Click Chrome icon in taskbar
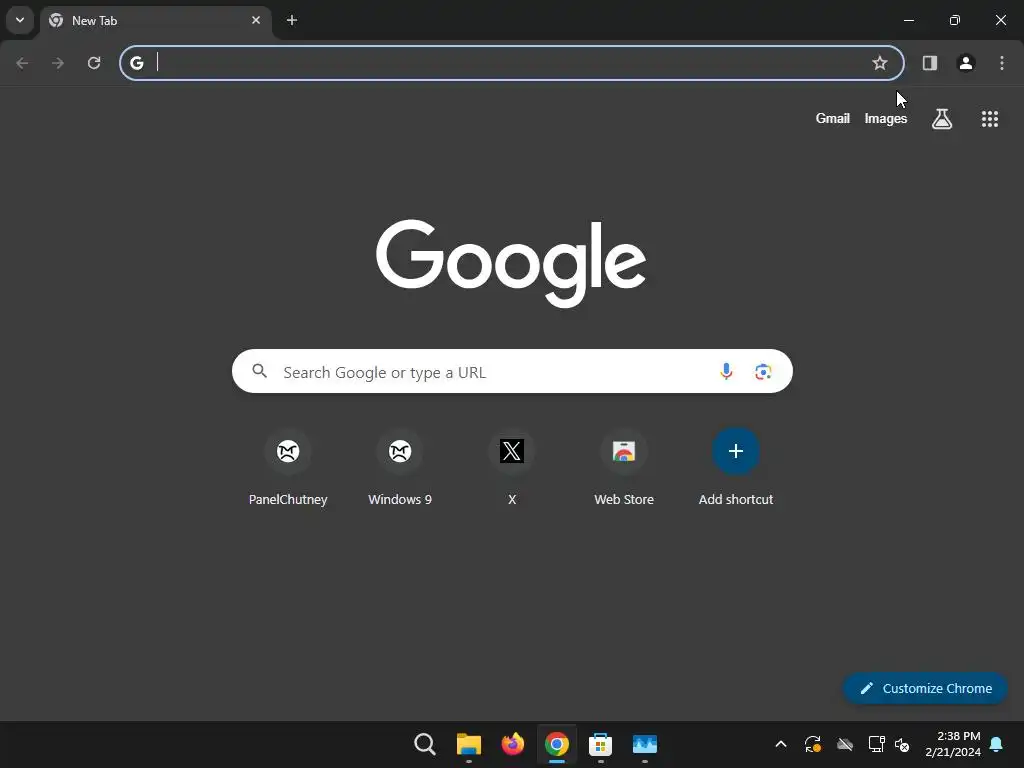 pos(556,744)
